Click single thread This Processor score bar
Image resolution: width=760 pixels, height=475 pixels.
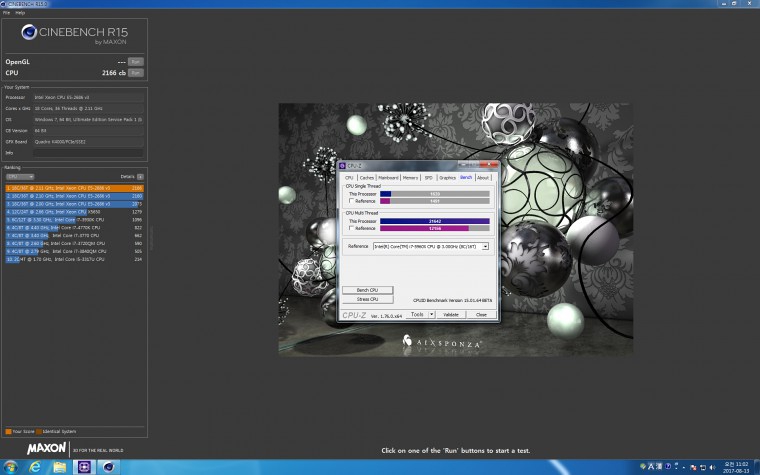coord(435,194)
